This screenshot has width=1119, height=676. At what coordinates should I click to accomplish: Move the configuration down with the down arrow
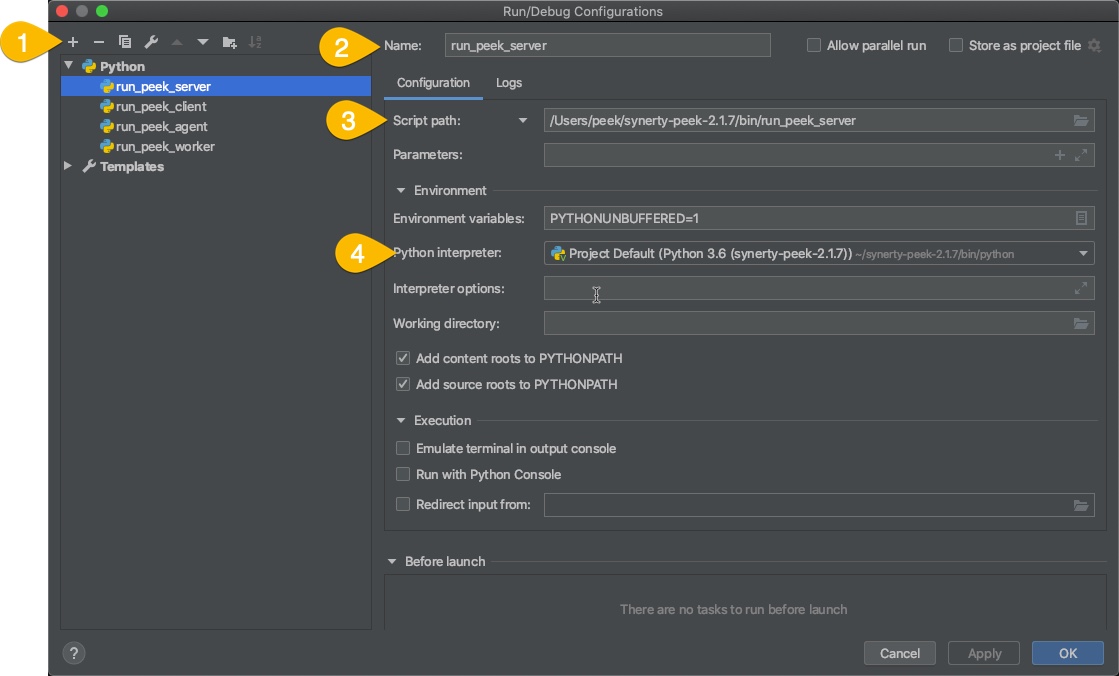point(203,42)
